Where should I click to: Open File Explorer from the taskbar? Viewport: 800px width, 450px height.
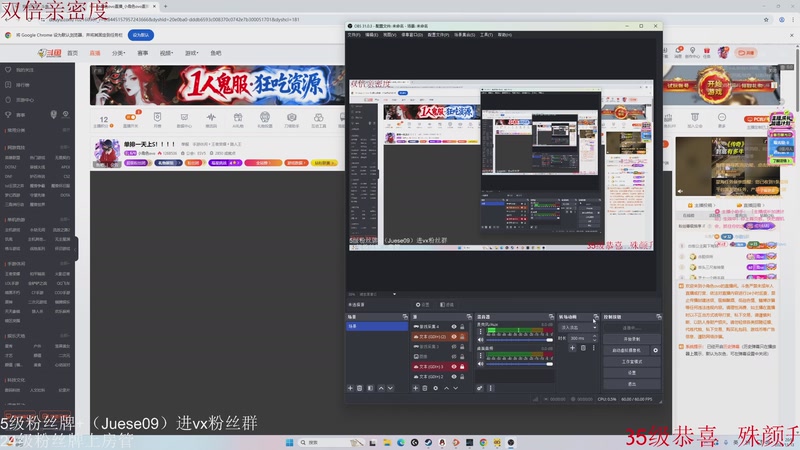387,442
